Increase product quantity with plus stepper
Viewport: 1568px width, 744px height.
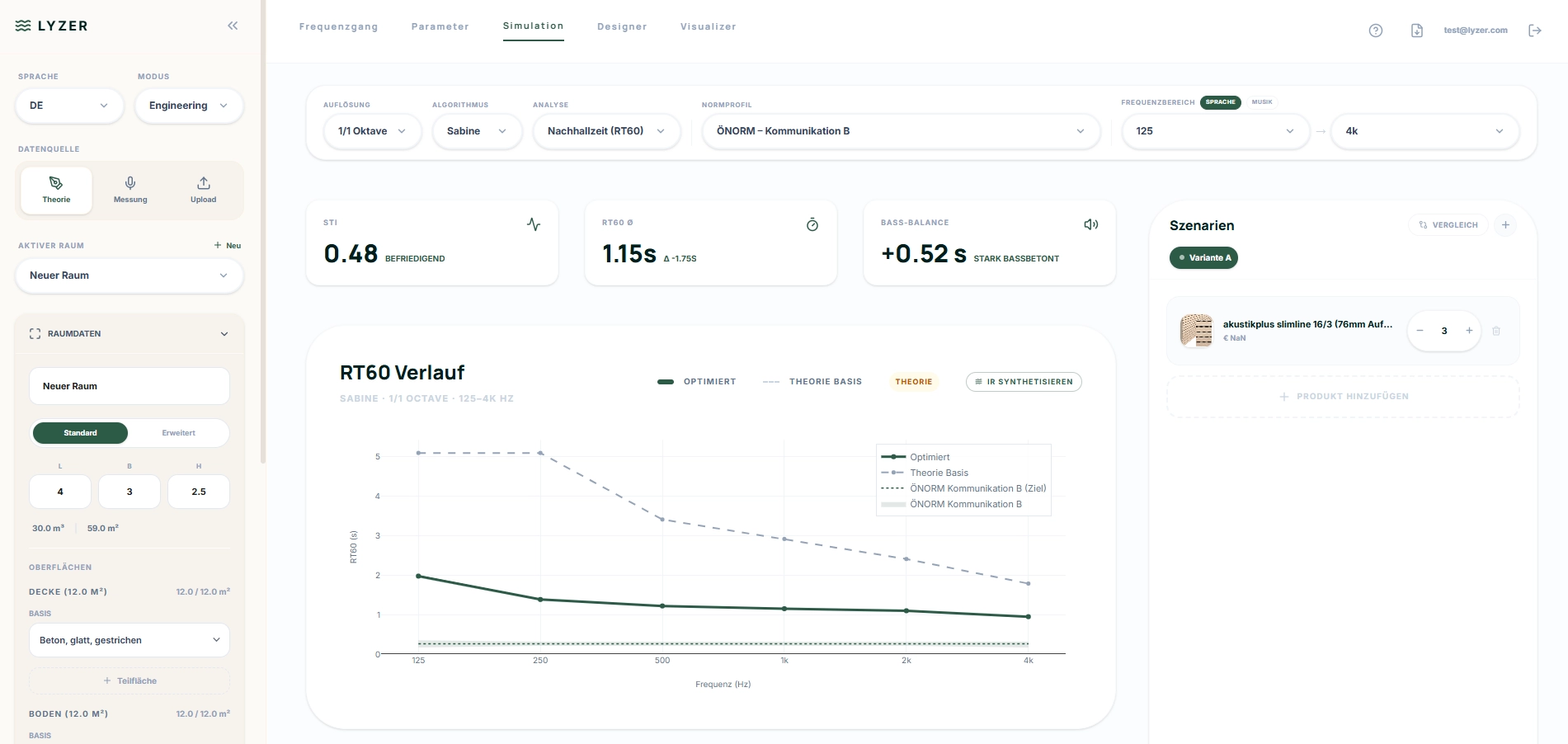pos(1468,331)
